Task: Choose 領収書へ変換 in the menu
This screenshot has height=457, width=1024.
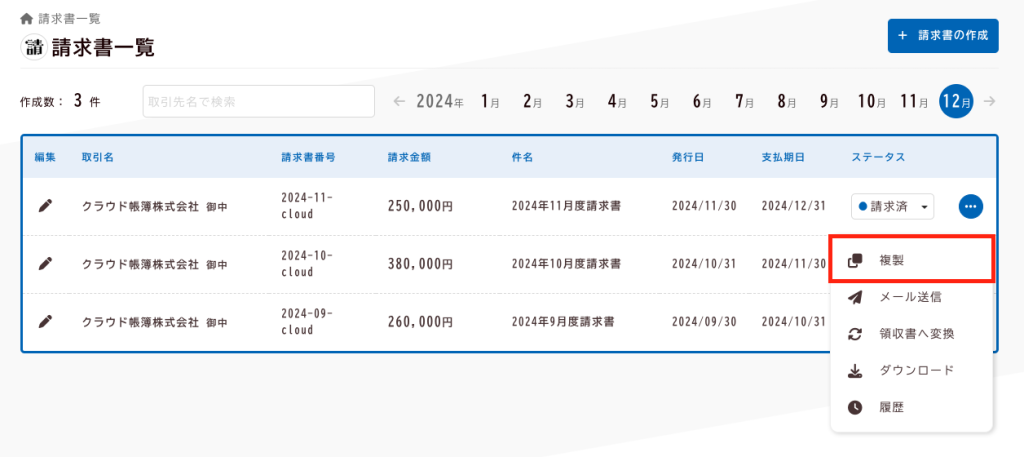Action: tap(916, 334)
